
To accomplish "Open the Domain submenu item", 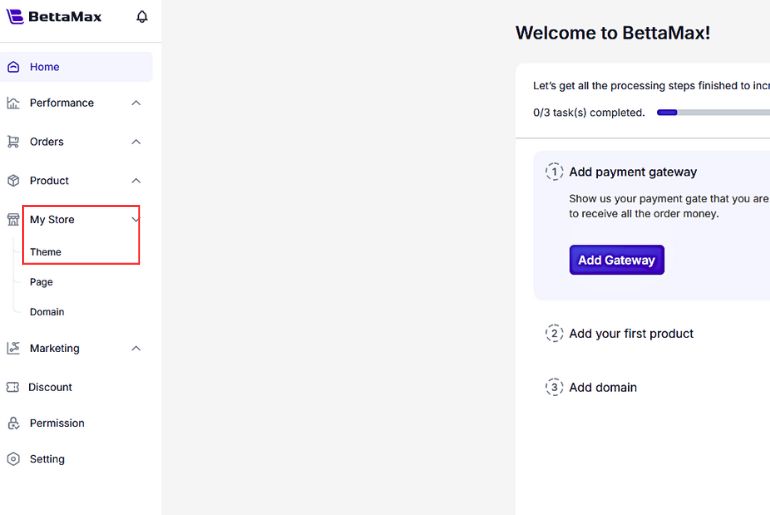I will (x=47, y=312).
